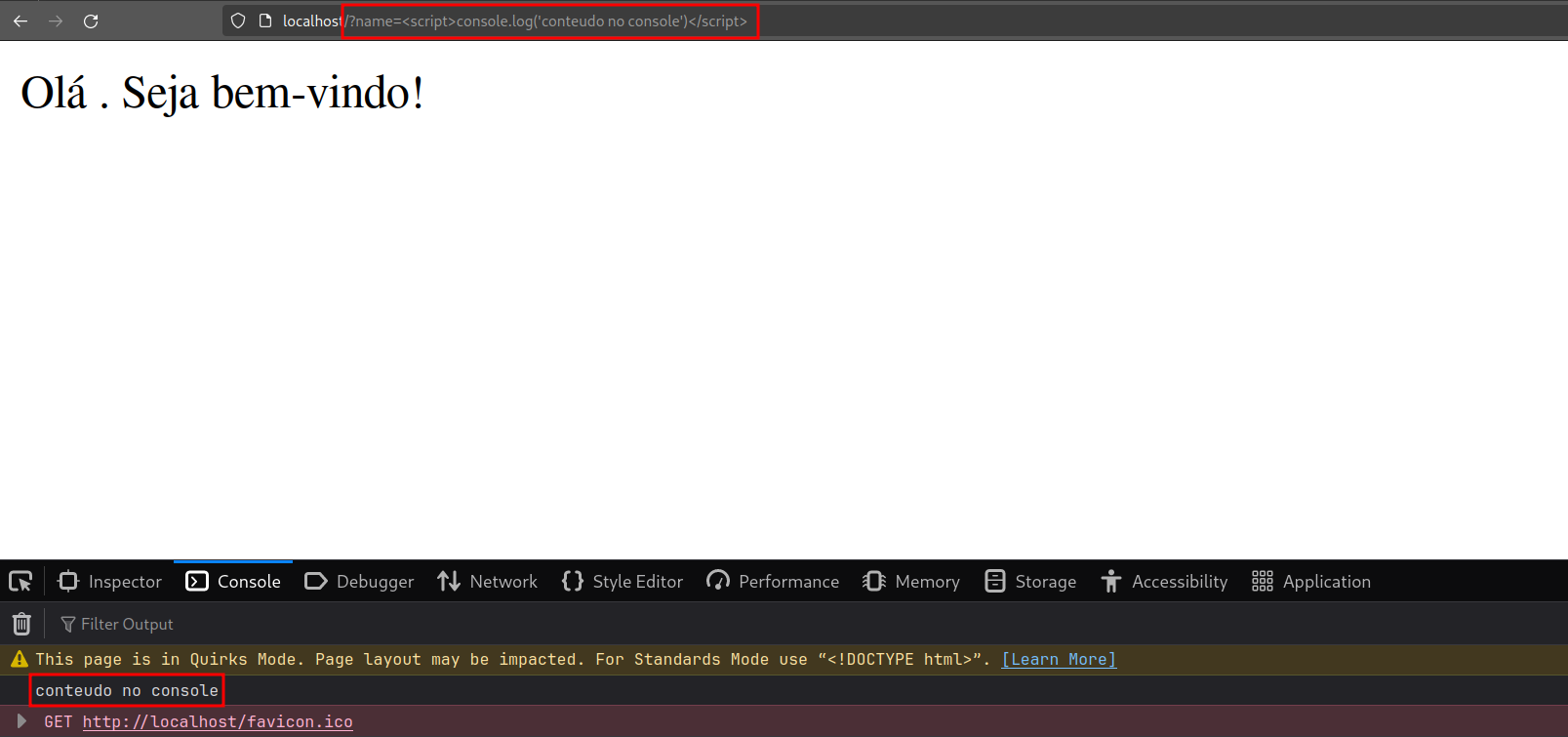The height and width of the screenshot is (737, 1568).
Task: Open the Application panel
Action: click(1311, 582)
